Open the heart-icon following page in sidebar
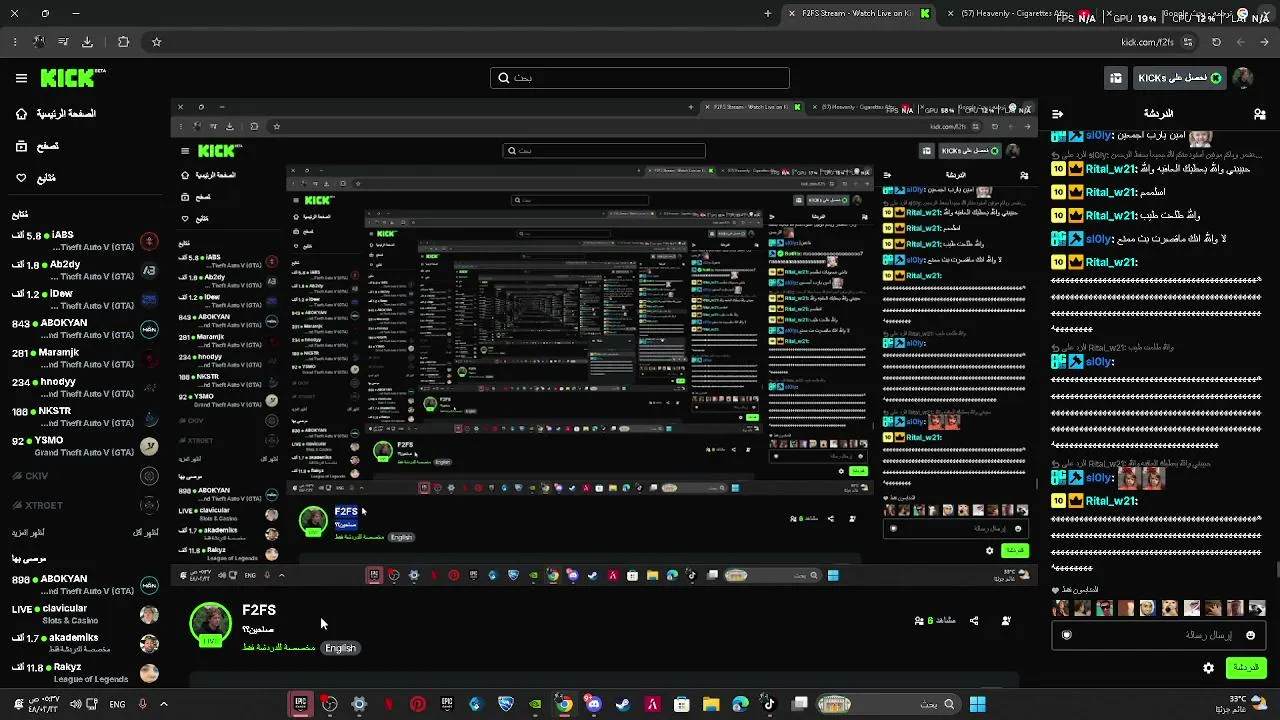The width and height of the screenshot is (1280, 720). (x=36, y=178)
